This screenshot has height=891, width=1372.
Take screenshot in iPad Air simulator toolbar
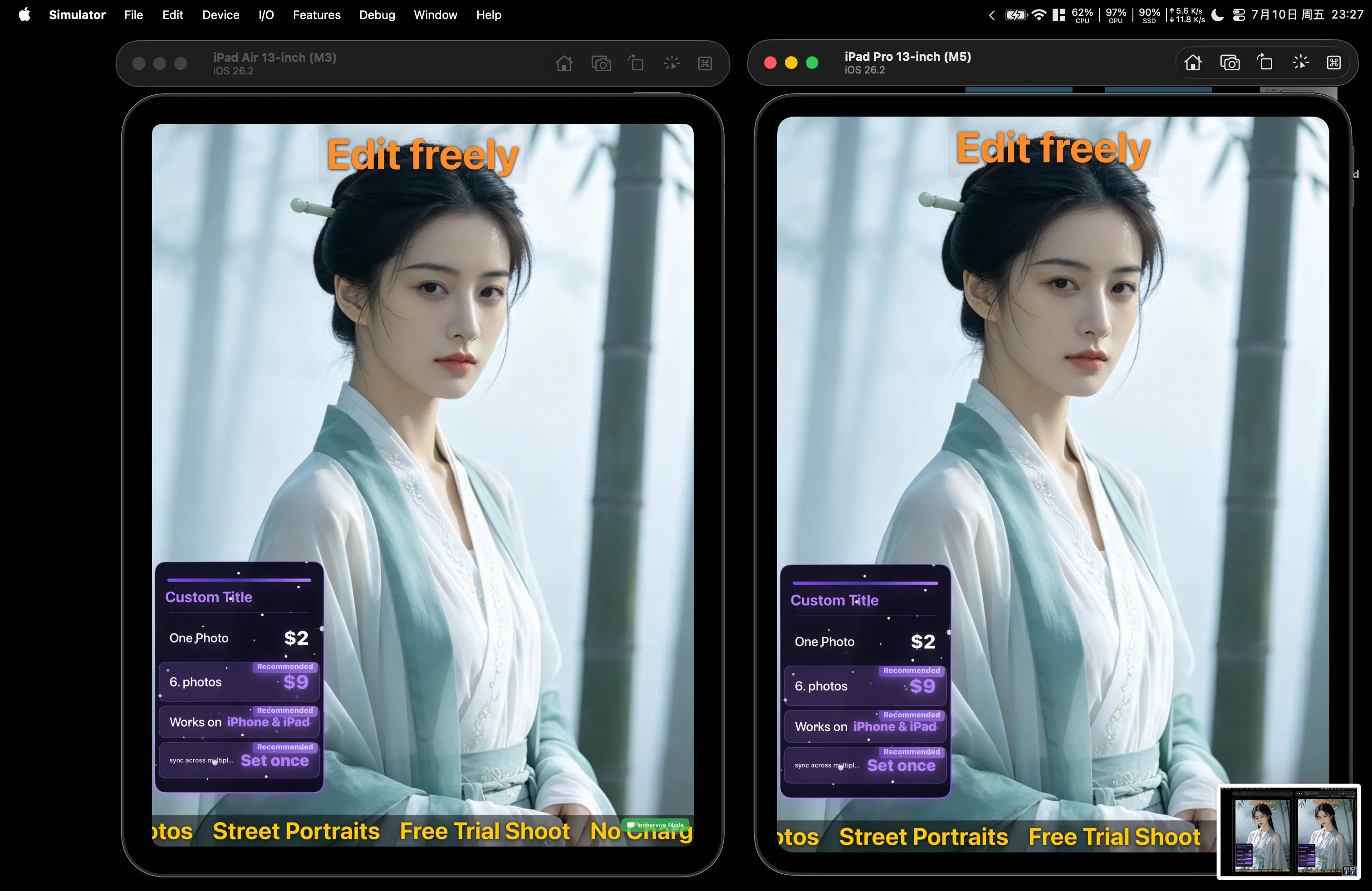pyautogui.click(x=601, y=64)
